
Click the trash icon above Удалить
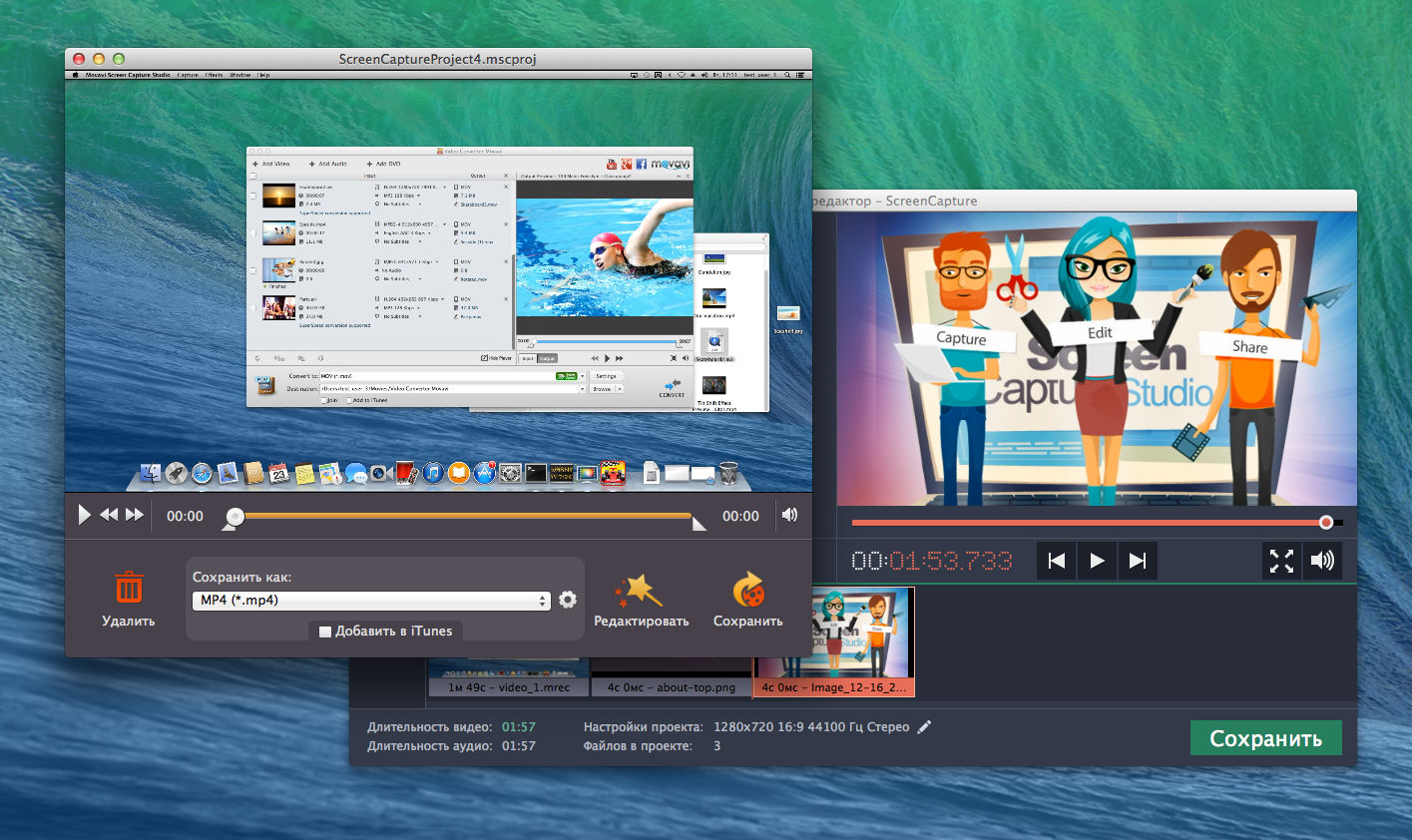click(129, 588)
